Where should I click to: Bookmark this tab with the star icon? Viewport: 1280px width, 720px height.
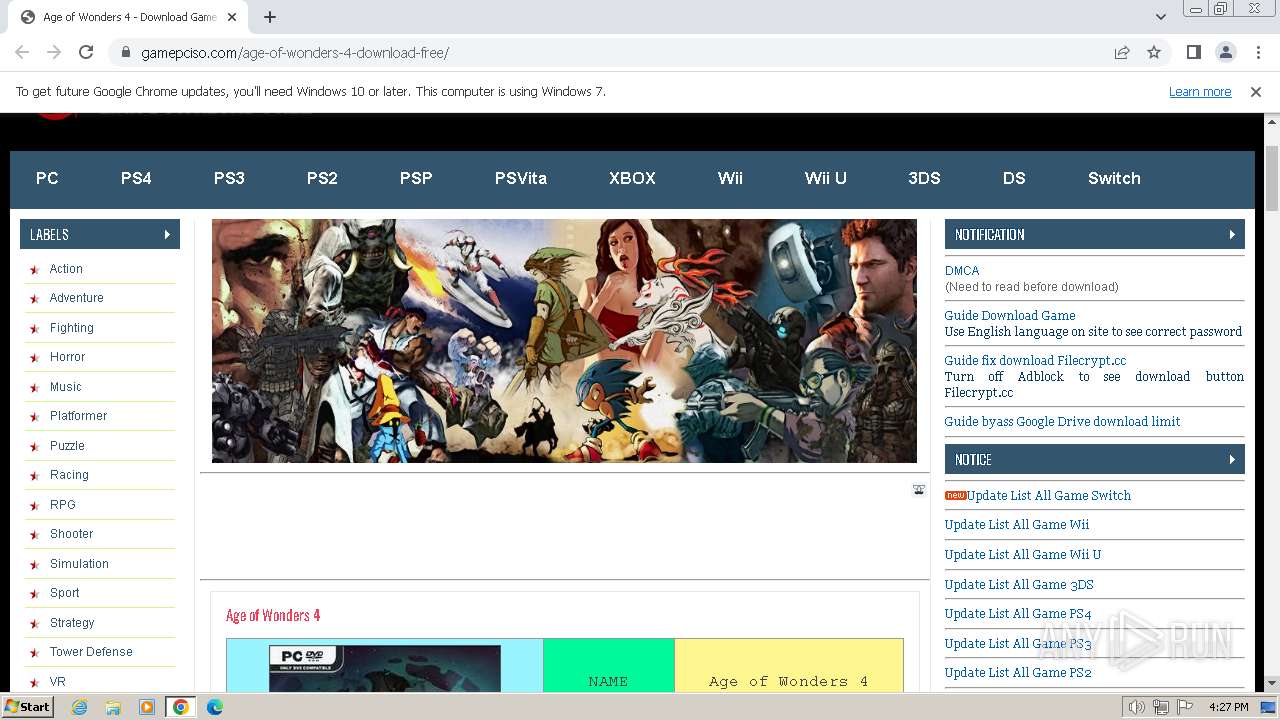[x=1154, y=52]
